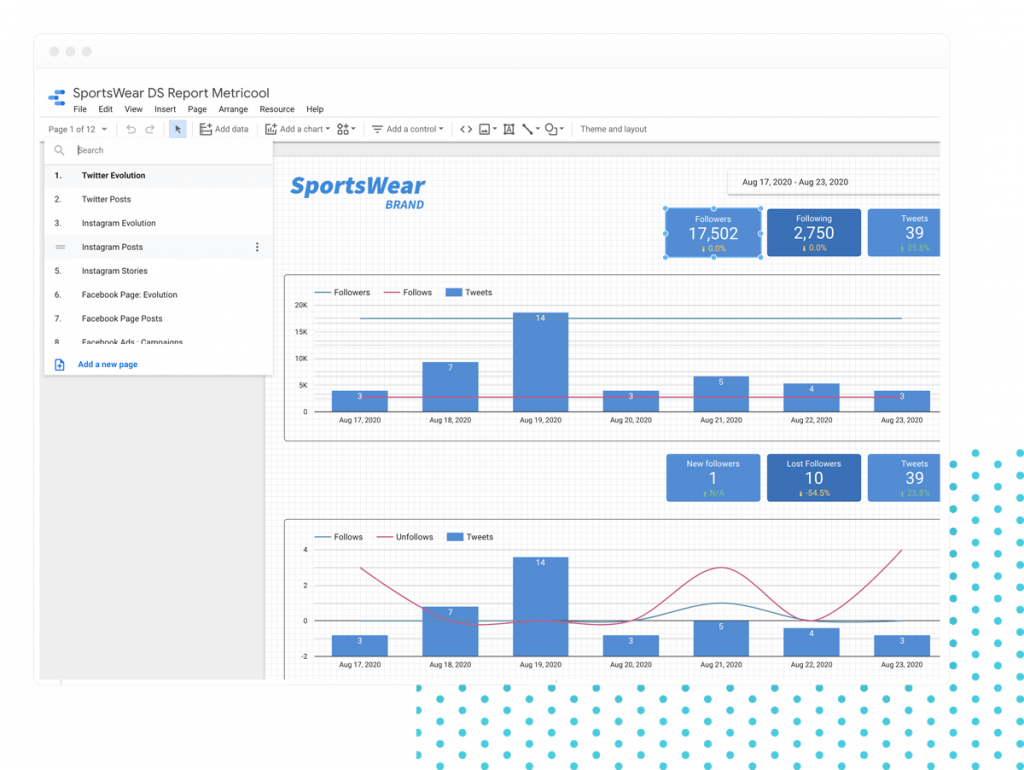The height and width of the screenshot is (770, 1024).
Task: Click the Follows legend item in bottom chart
Action: click(339, 537)
